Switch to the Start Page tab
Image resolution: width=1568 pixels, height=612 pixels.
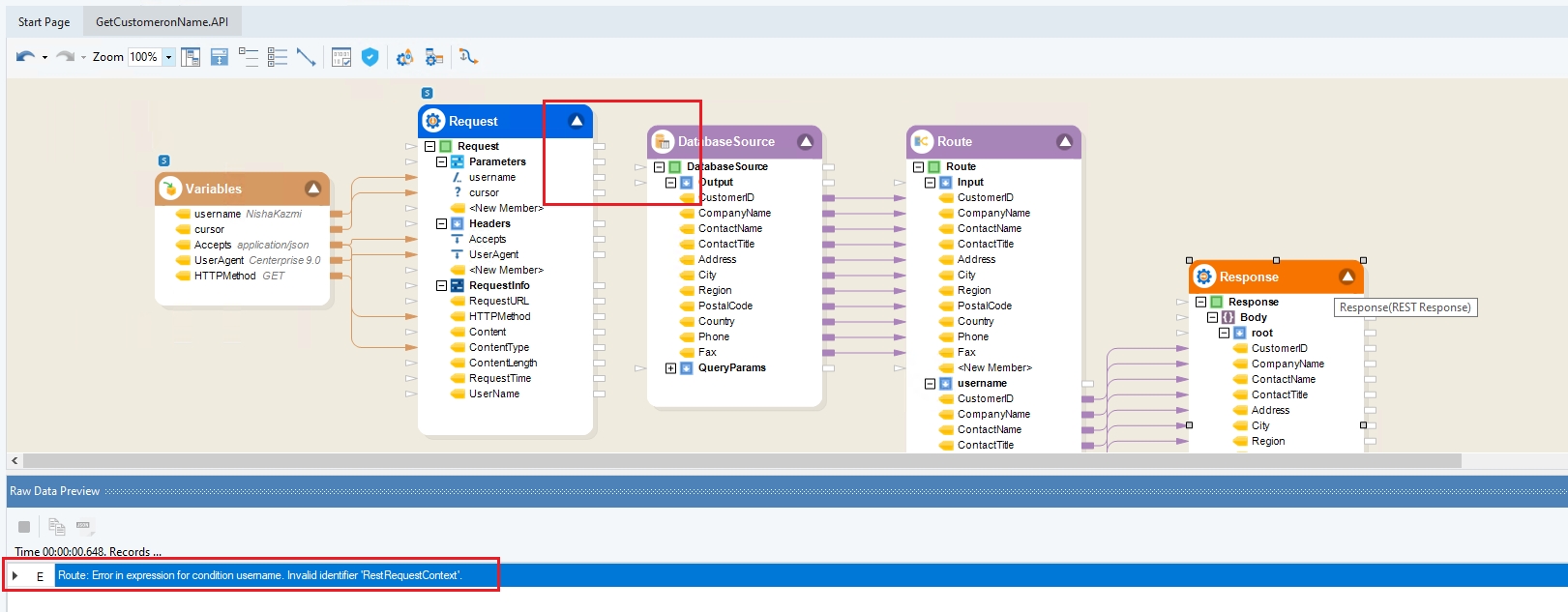[44, 21]
